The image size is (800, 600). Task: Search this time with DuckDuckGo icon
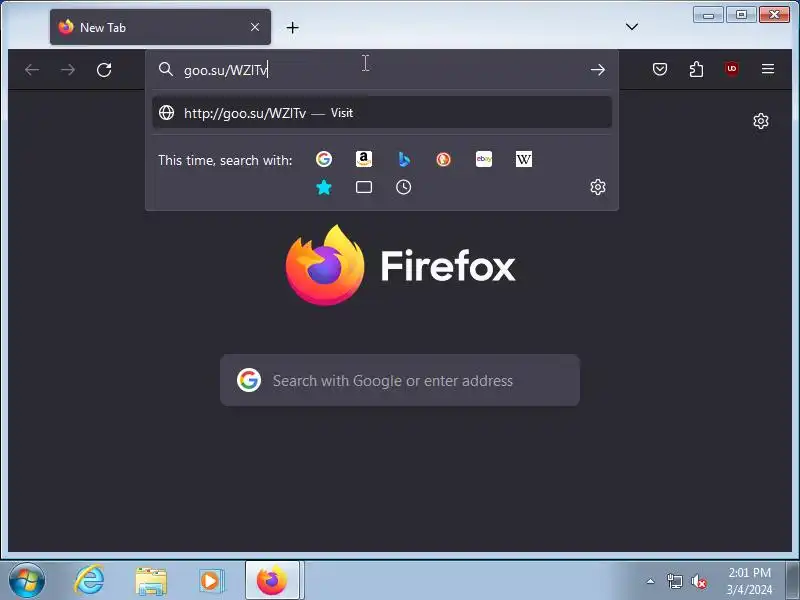pyautogui.click(x=443, y=159)
